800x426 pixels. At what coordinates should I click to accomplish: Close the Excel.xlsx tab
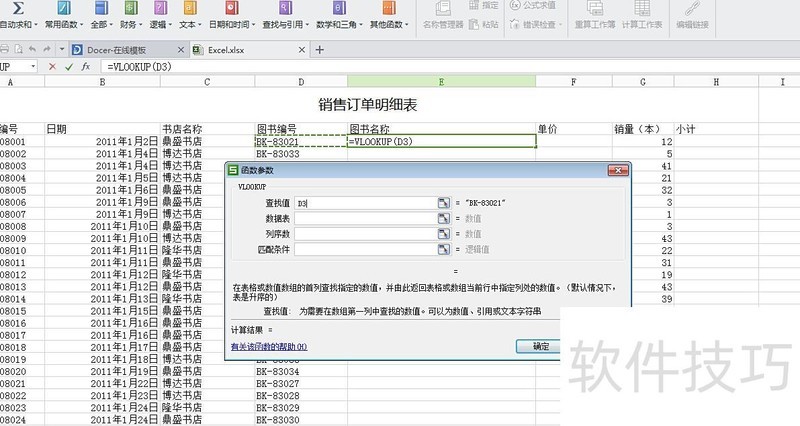[x=302, y=50]
